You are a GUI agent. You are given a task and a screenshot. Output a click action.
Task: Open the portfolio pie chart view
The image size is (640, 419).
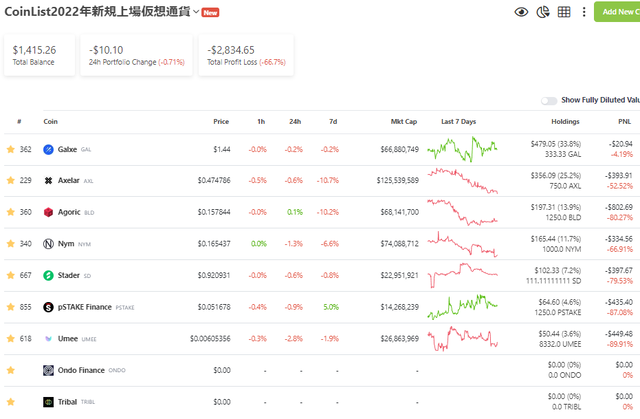tap(542, 12)
